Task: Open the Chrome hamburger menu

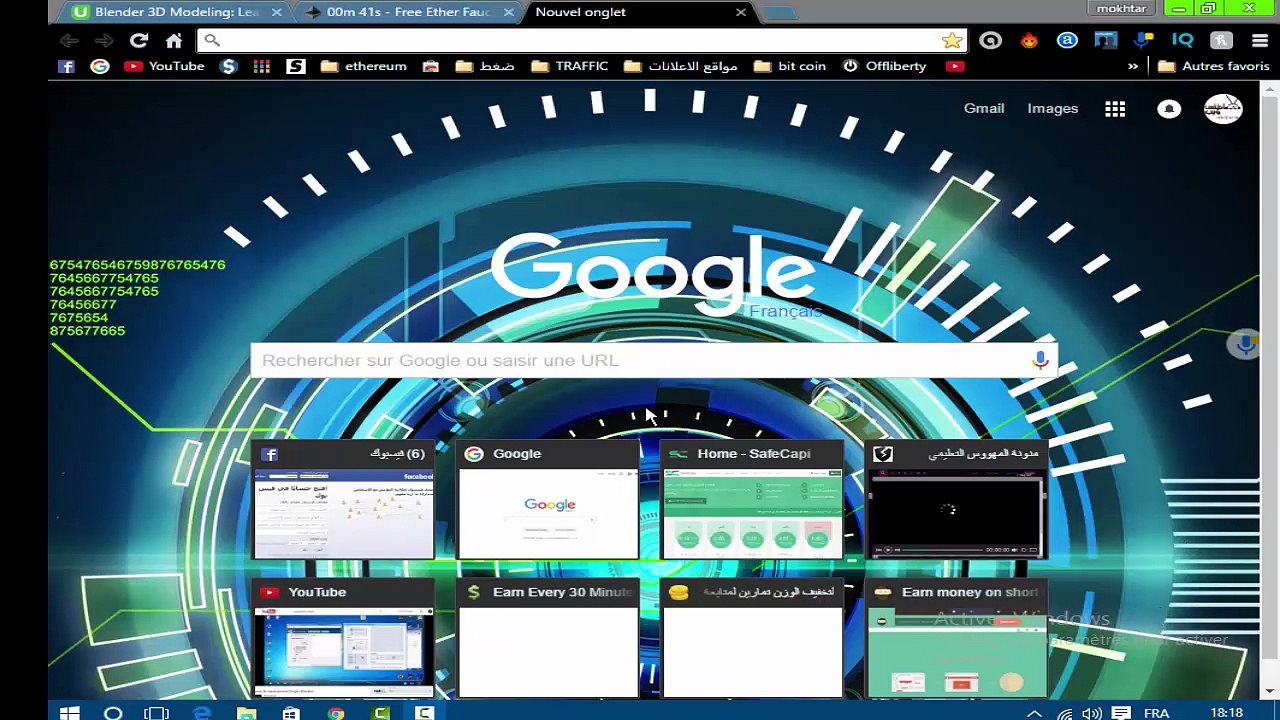Action: coord(1259,40)
